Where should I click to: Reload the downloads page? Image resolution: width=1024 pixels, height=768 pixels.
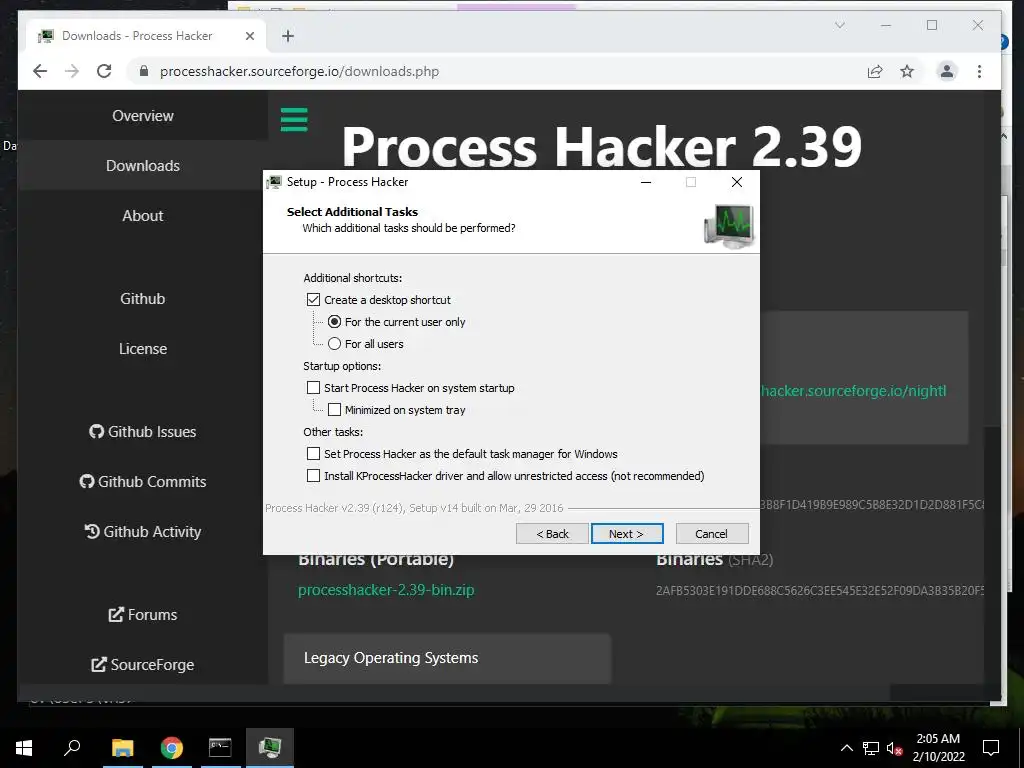coord(104,71)
